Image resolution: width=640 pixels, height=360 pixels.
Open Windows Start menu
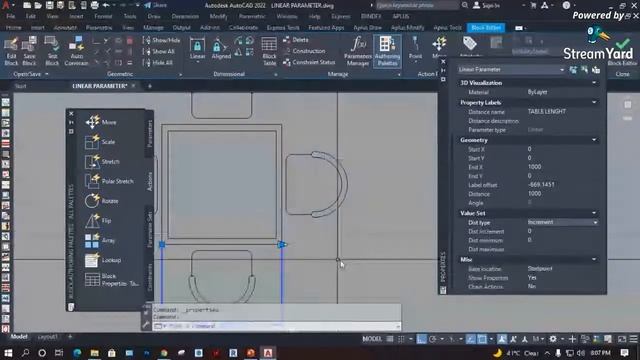8,353
